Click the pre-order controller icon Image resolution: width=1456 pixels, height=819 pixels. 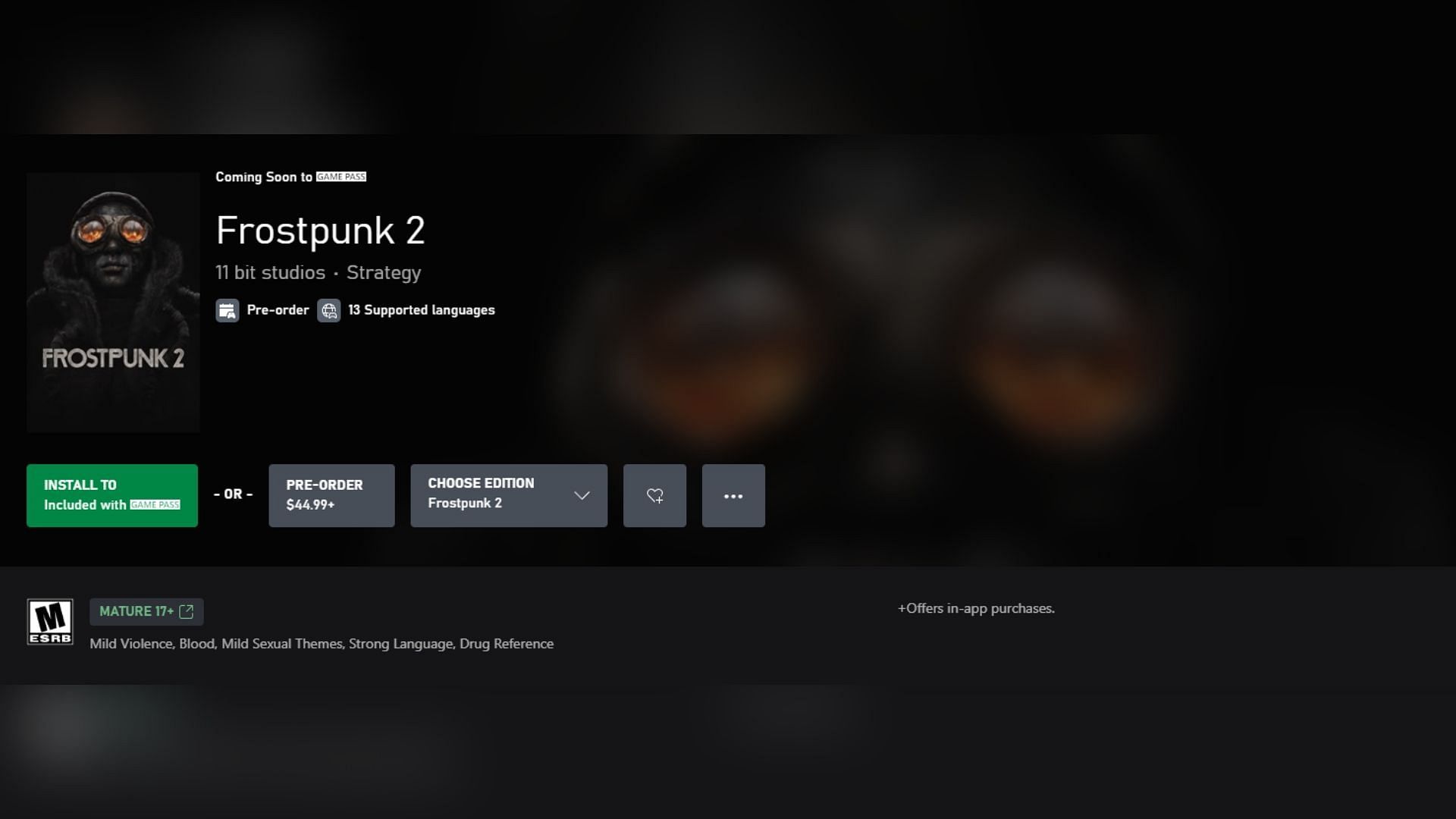(226, 310)
